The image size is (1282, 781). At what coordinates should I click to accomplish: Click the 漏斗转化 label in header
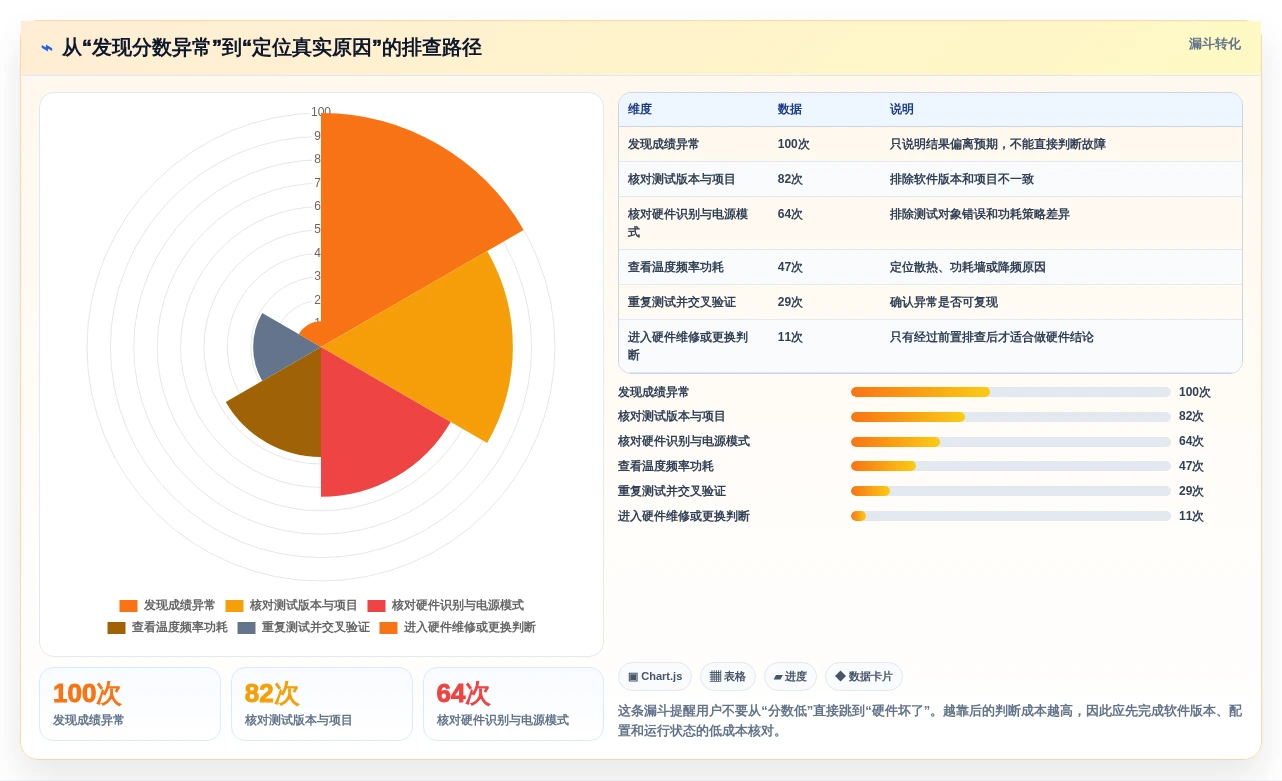tap(1214, 44)
